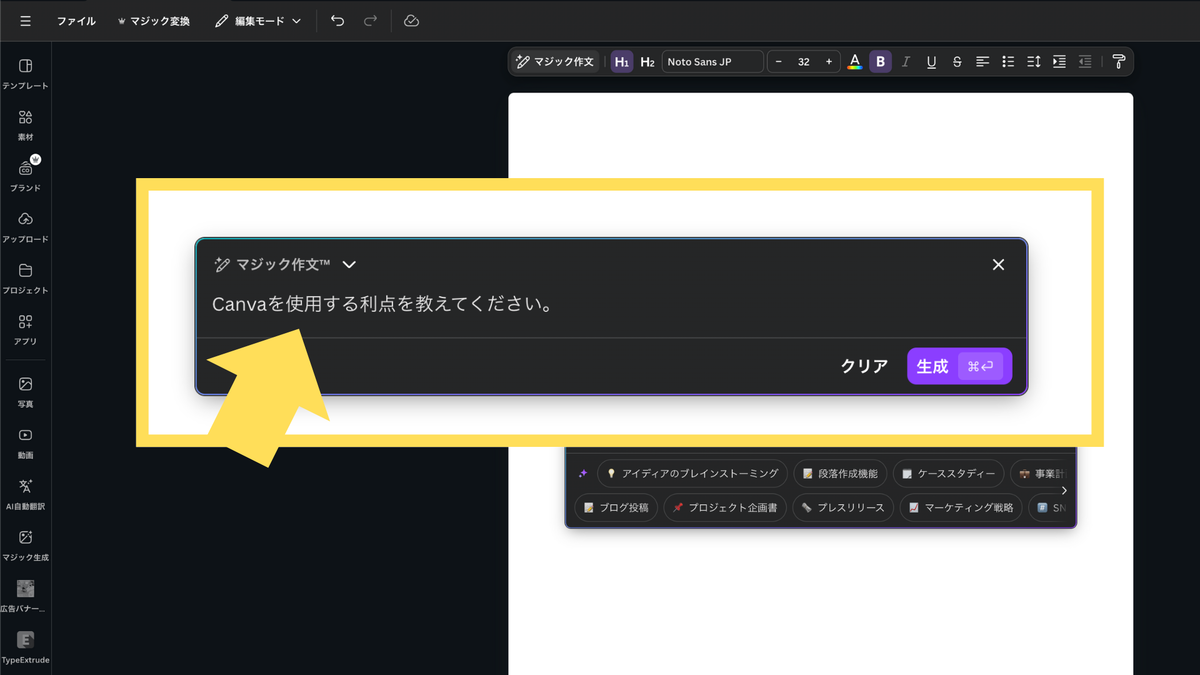The height and width of the screenshot is (675, 1200).
Task: Open the 素材 elements panel
Action: [x=25, y=125]
